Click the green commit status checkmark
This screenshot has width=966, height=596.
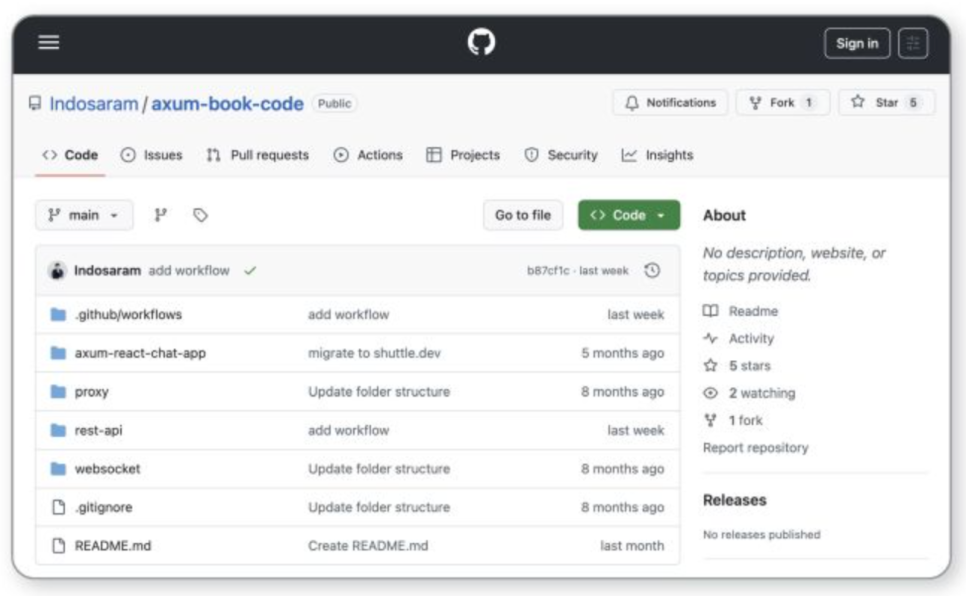point(250,271)
